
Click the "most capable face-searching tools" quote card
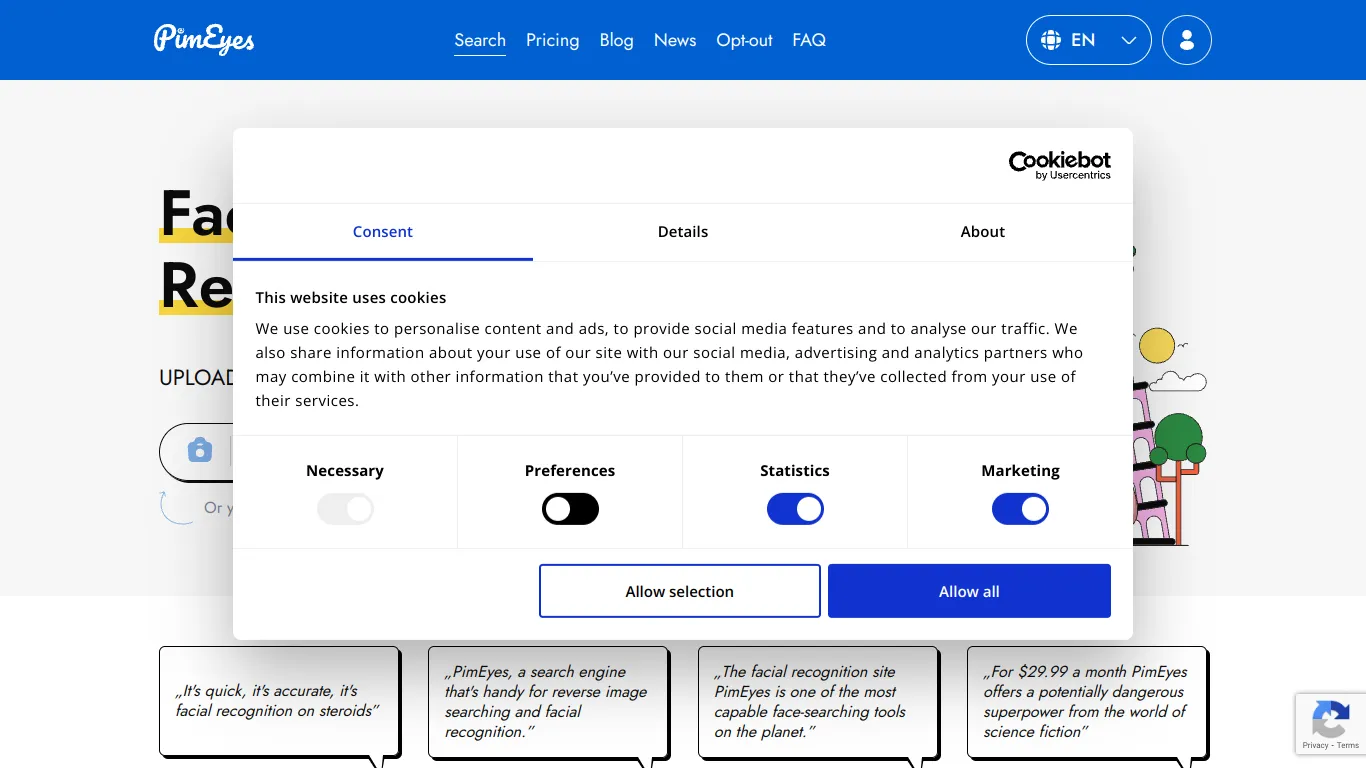coord(818,702)
